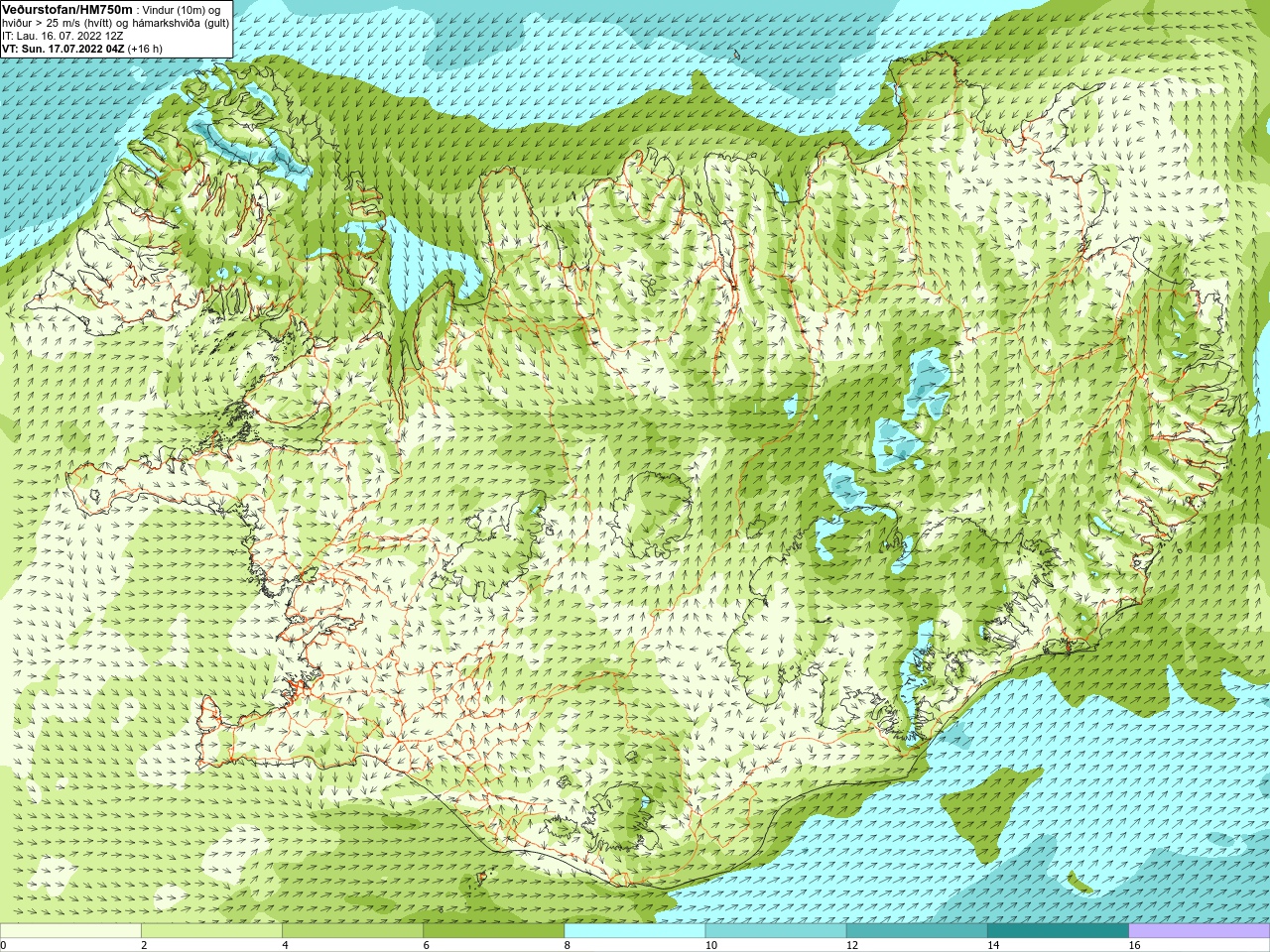Click the legend scale label '10'
The image size is (1270, 952).
point(711,945)
